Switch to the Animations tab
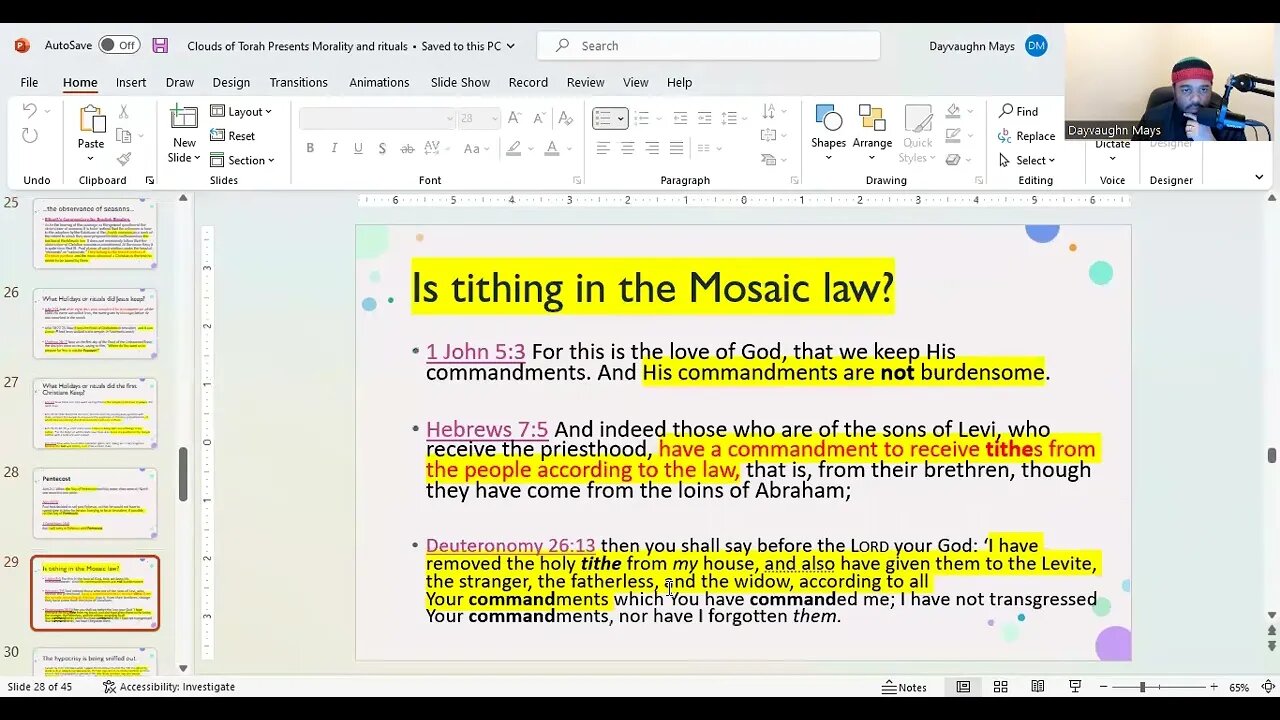1280x720 pixels. click(379, 82)
